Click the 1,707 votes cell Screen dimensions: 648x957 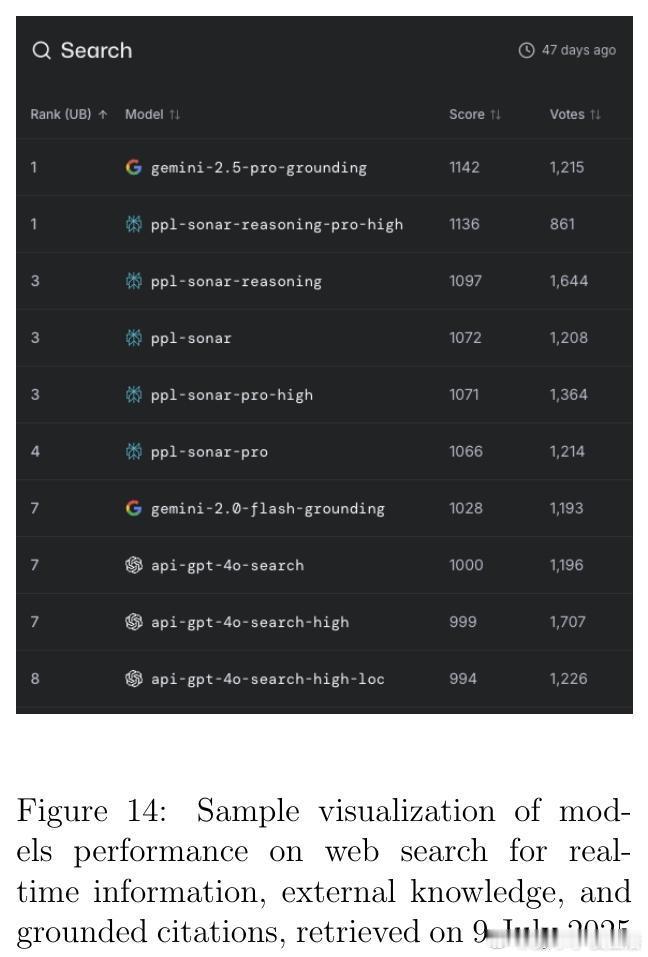(x=567, y=622)
